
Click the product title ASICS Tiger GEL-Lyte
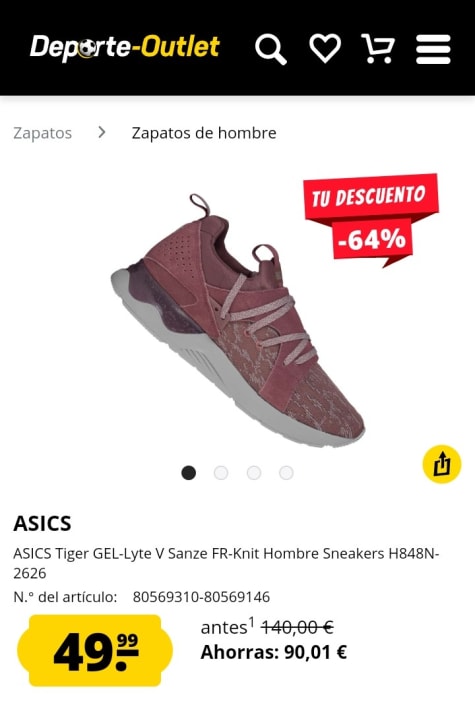pyautogui.click(x=226, y=563)
